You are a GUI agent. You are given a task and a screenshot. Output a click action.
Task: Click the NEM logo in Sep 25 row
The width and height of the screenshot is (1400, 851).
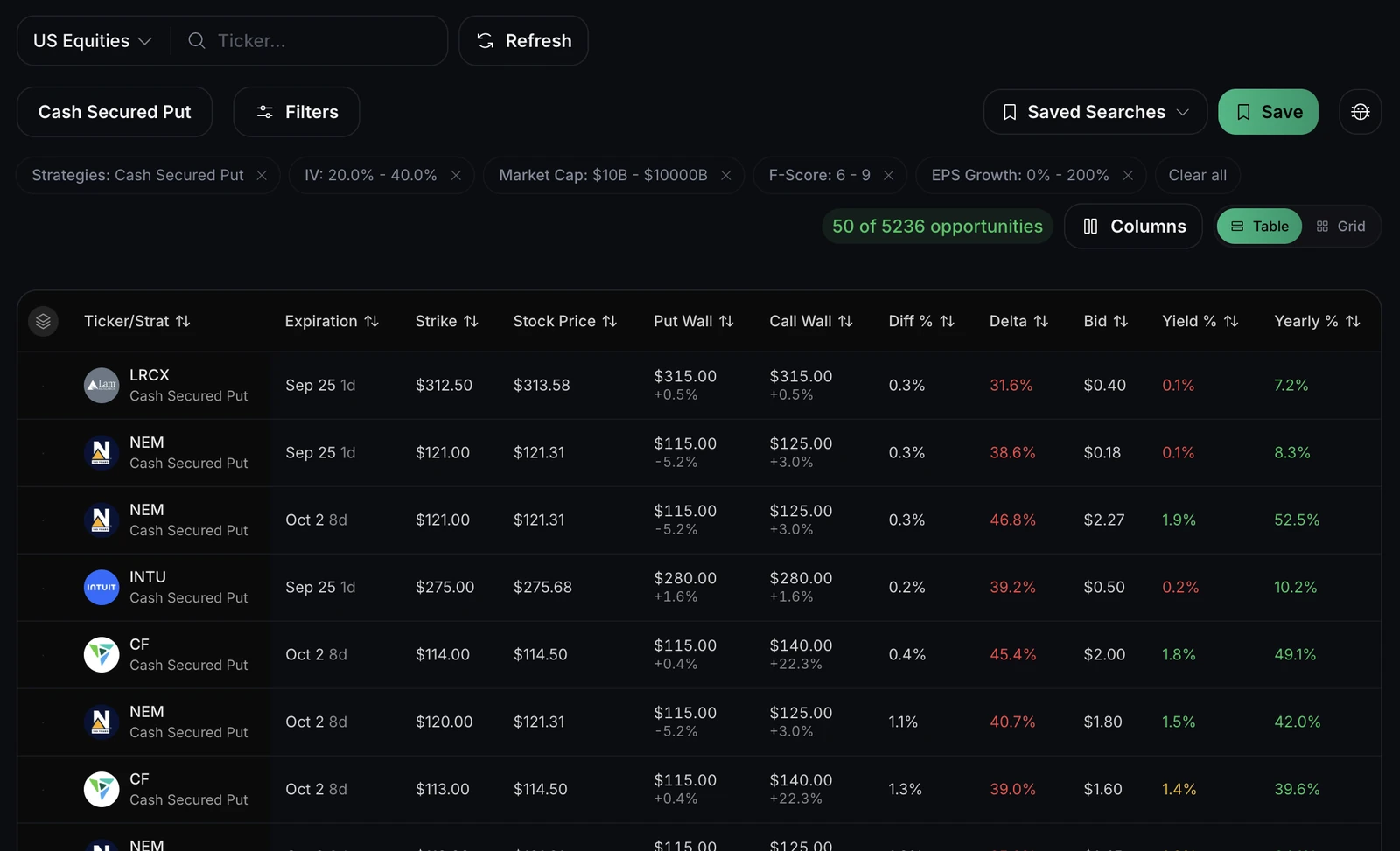pos(101,453)
